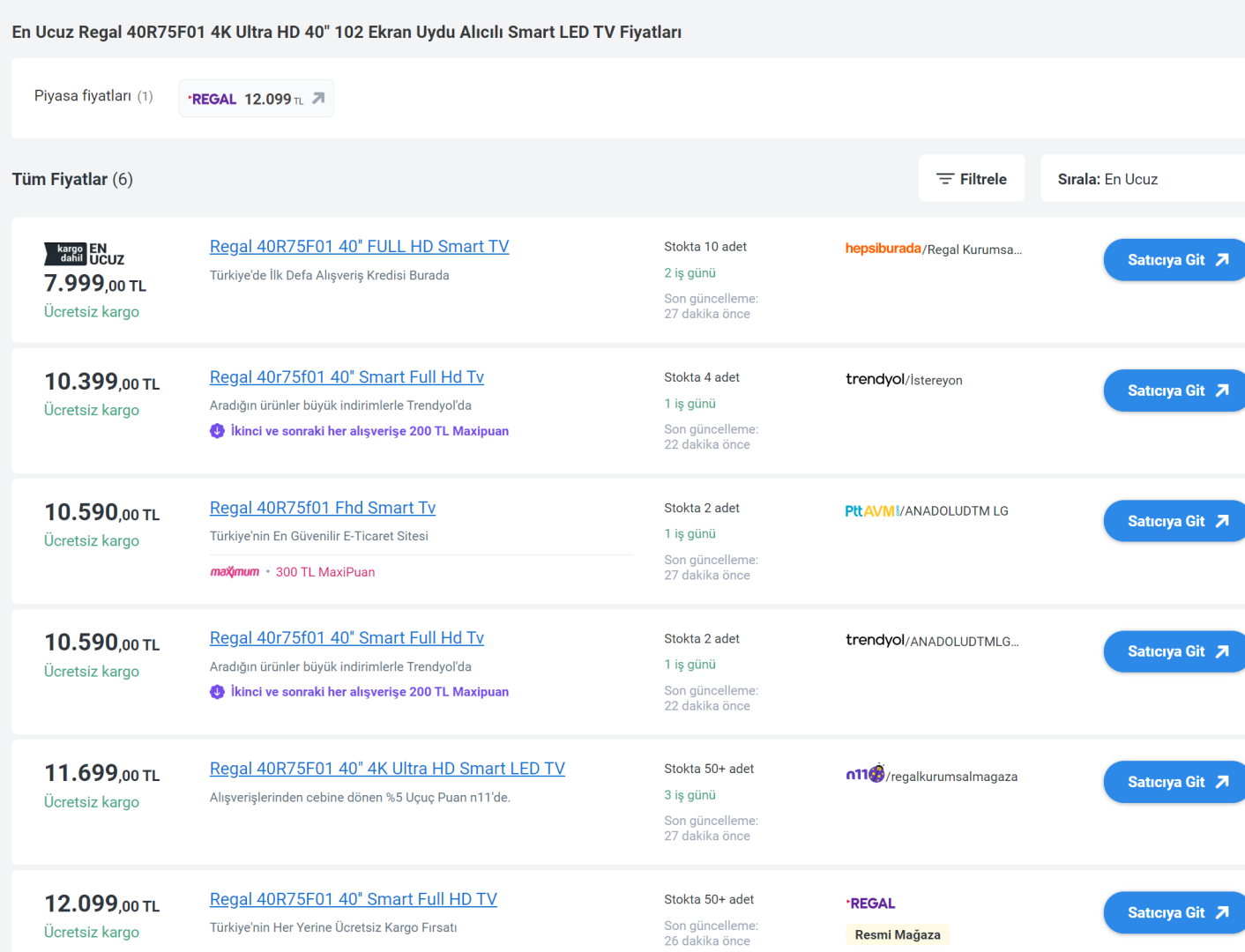Click "Tüm Fiyatlar (6)" heading
1245x952 pixels.
tap(72, 179)
